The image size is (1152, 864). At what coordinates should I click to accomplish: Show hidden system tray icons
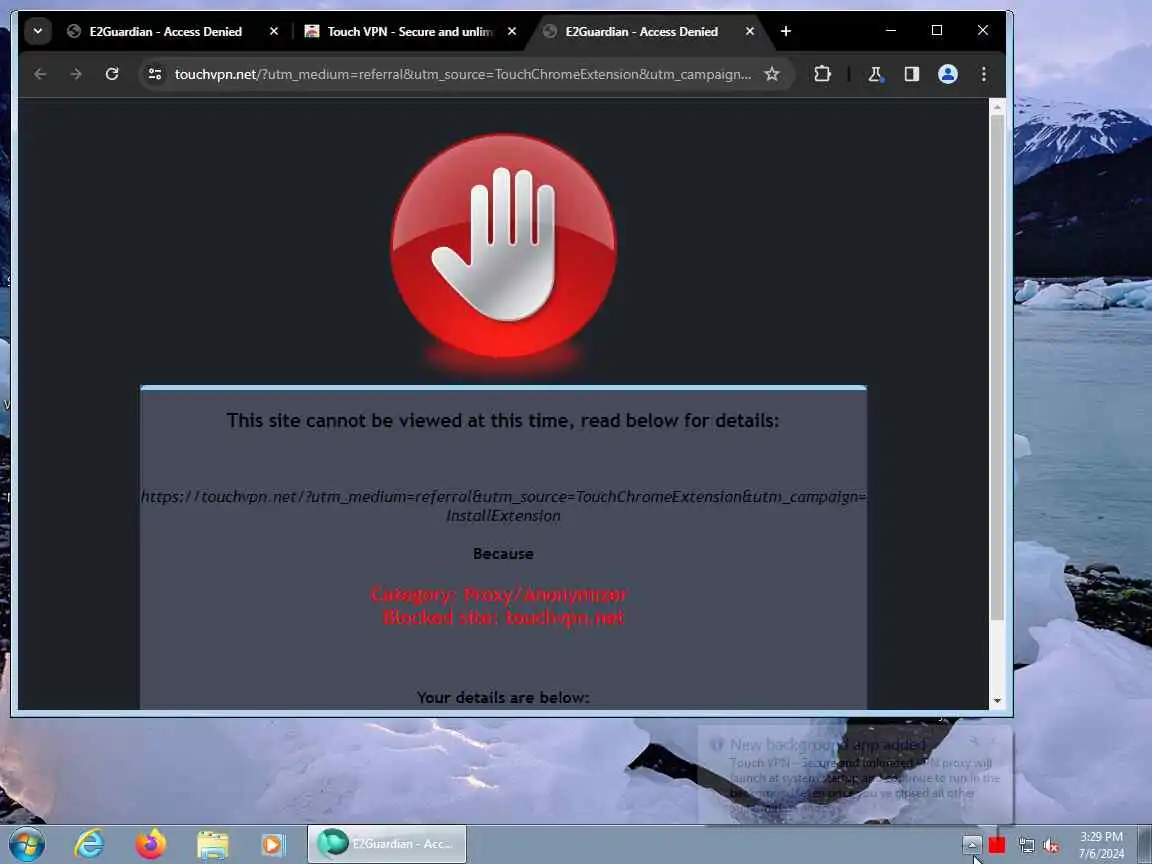coord(972,845)
